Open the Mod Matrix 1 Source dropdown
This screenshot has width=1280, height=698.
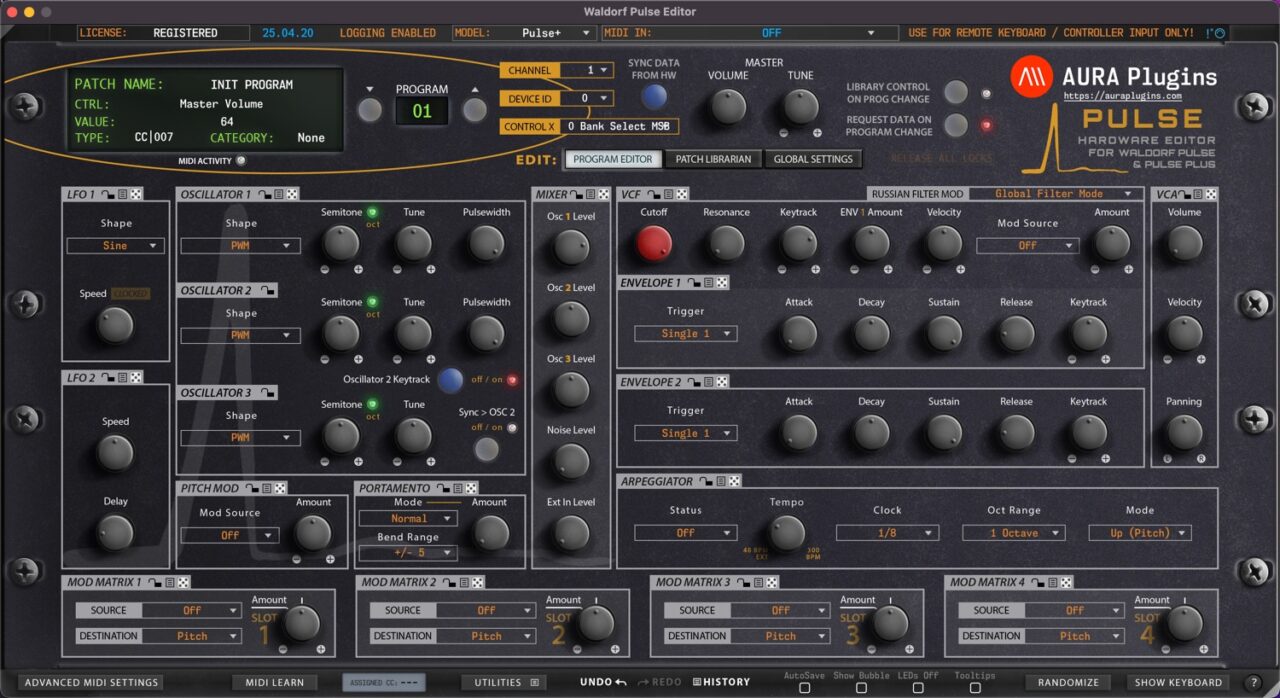pos(192,610)
